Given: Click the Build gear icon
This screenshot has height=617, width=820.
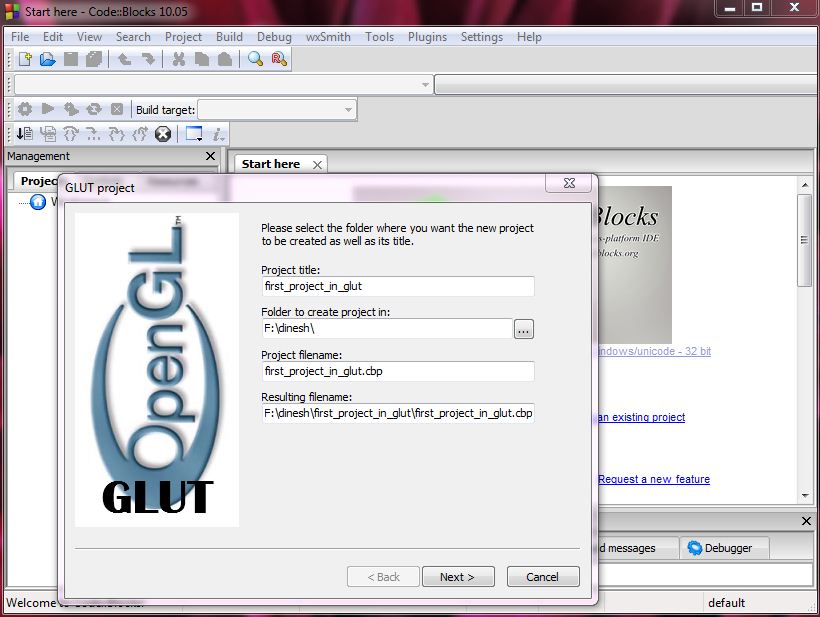Looking at the screenshot, I should pyautogui.click(x=25, y=109).
